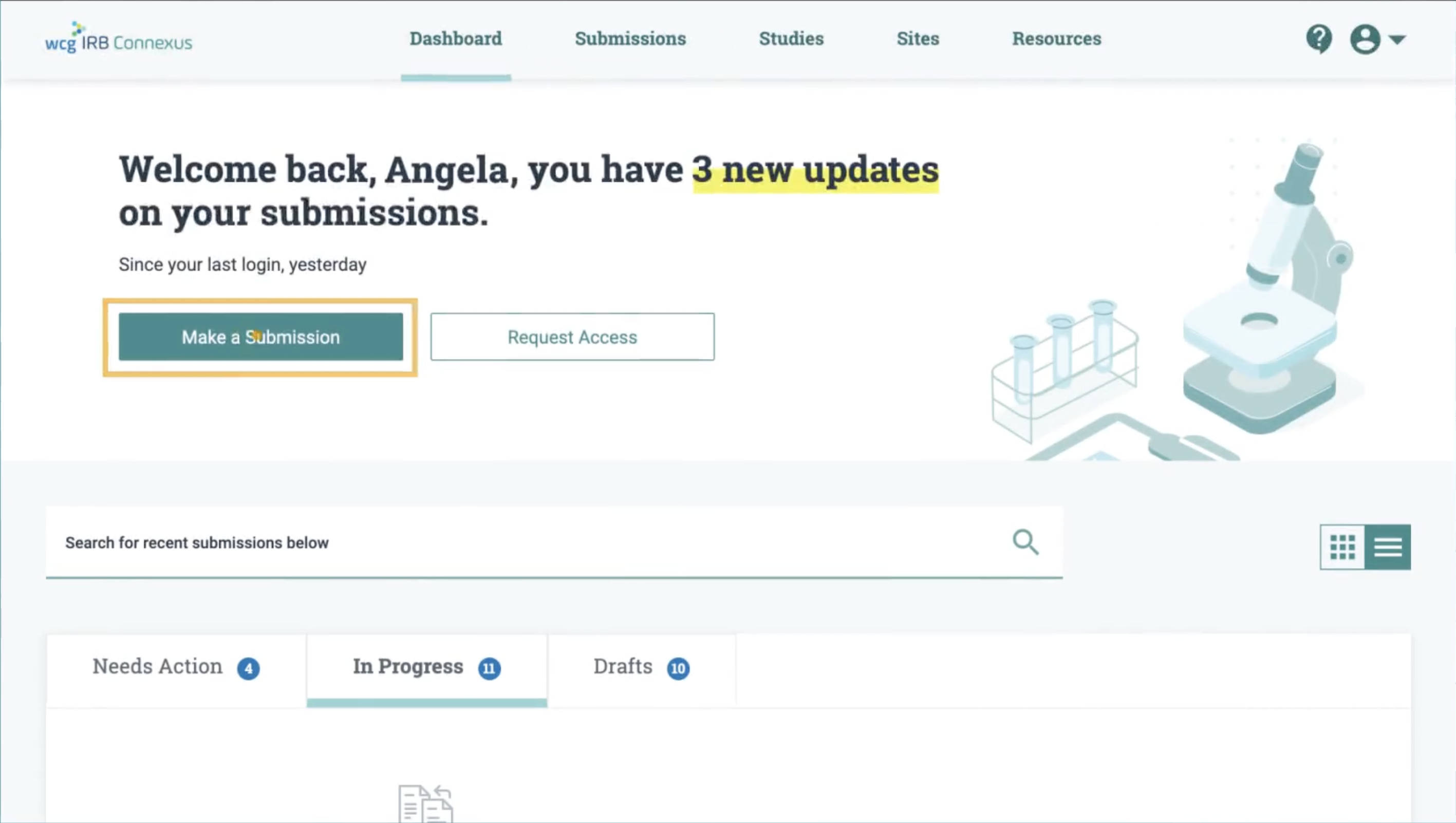Viewport: 1456px width, 823px height.
Task: Click the search magnifier icon
Action: pos(1025,542)
